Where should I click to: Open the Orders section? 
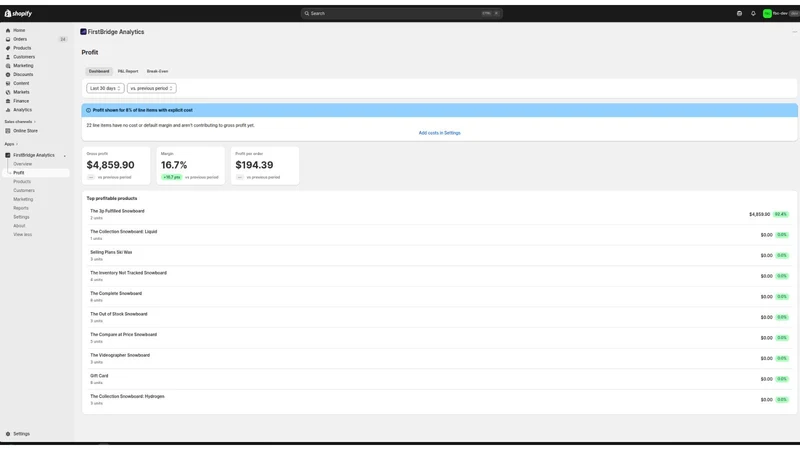click(20, 39)
